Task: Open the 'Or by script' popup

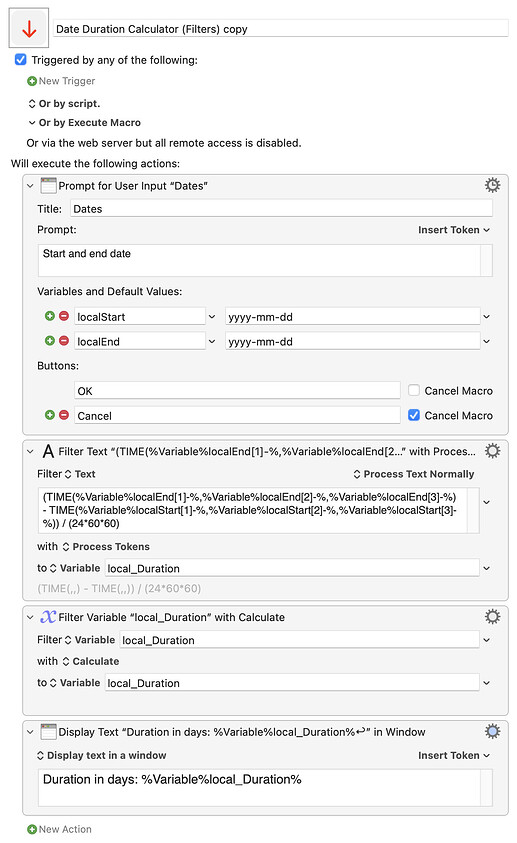Action: (x=64, y=103)
